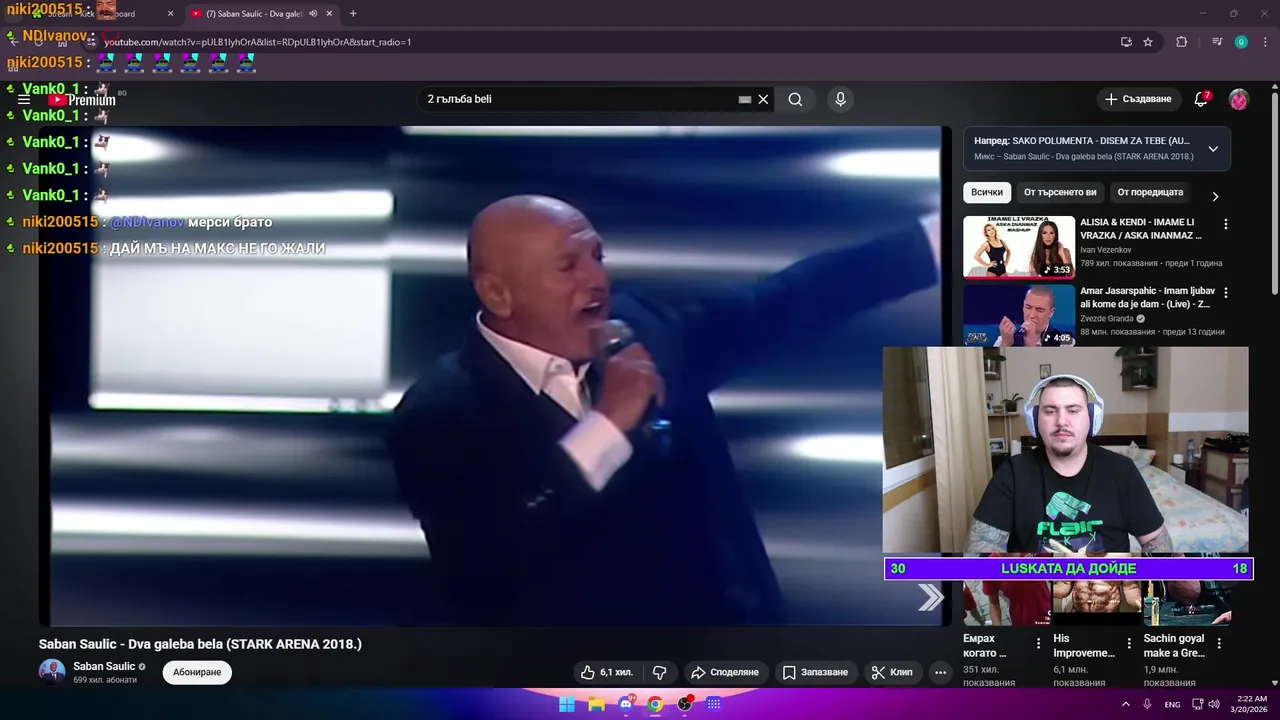
Task: Mute the Saban Saulic tab audio icon
Action: 313,14
